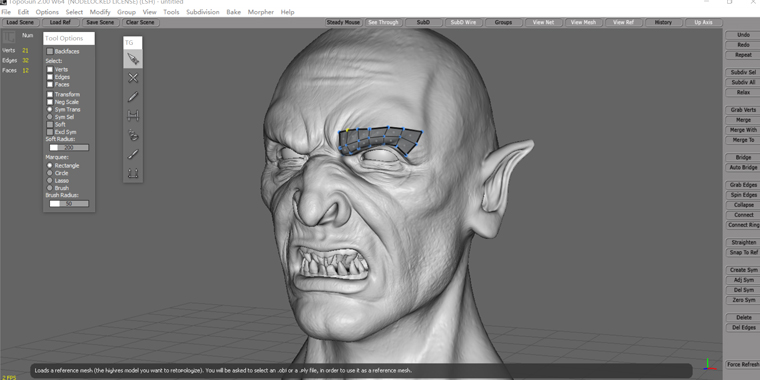The width and height of the screenshot is (760, 380).
Task: Click the Tool Options panel header
Action: click(x=69, y=38)
